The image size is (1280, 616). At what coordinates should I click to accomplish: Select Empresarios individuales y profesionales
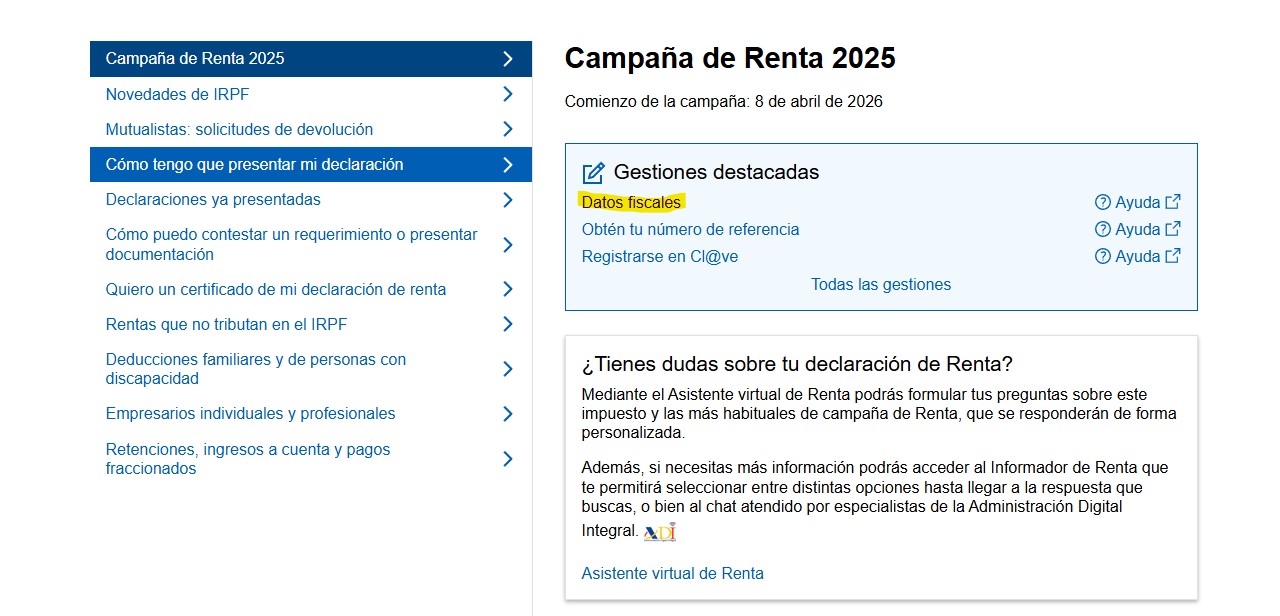click(x=311, y=414)
